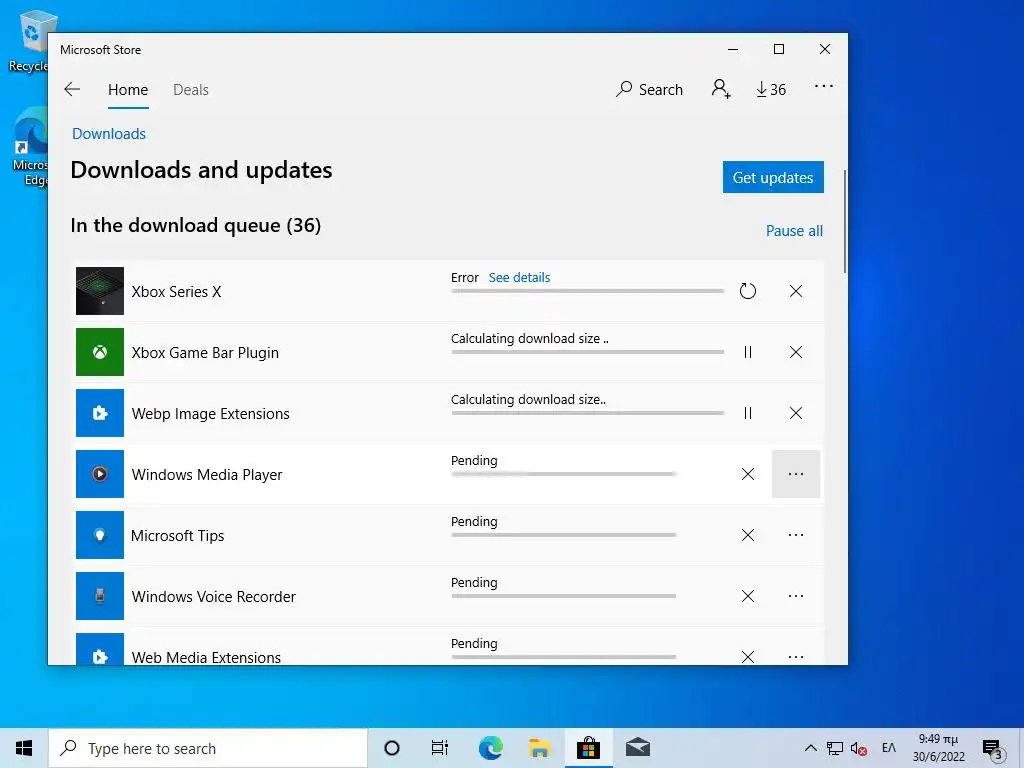Go back using the back arrow

tap(72, 89)
